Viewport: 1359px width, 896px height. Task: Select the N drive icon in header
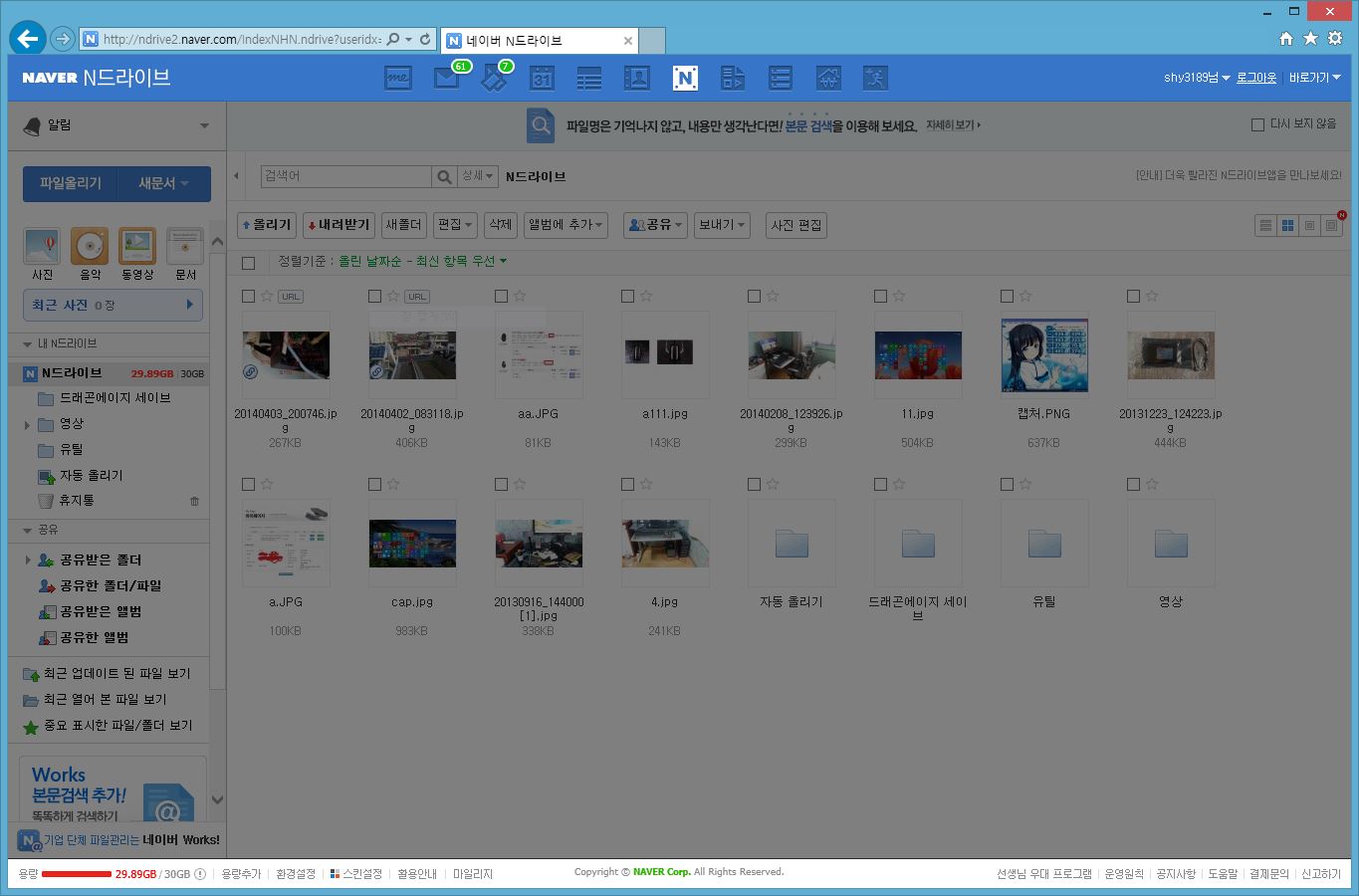click(x=685, y=78)
